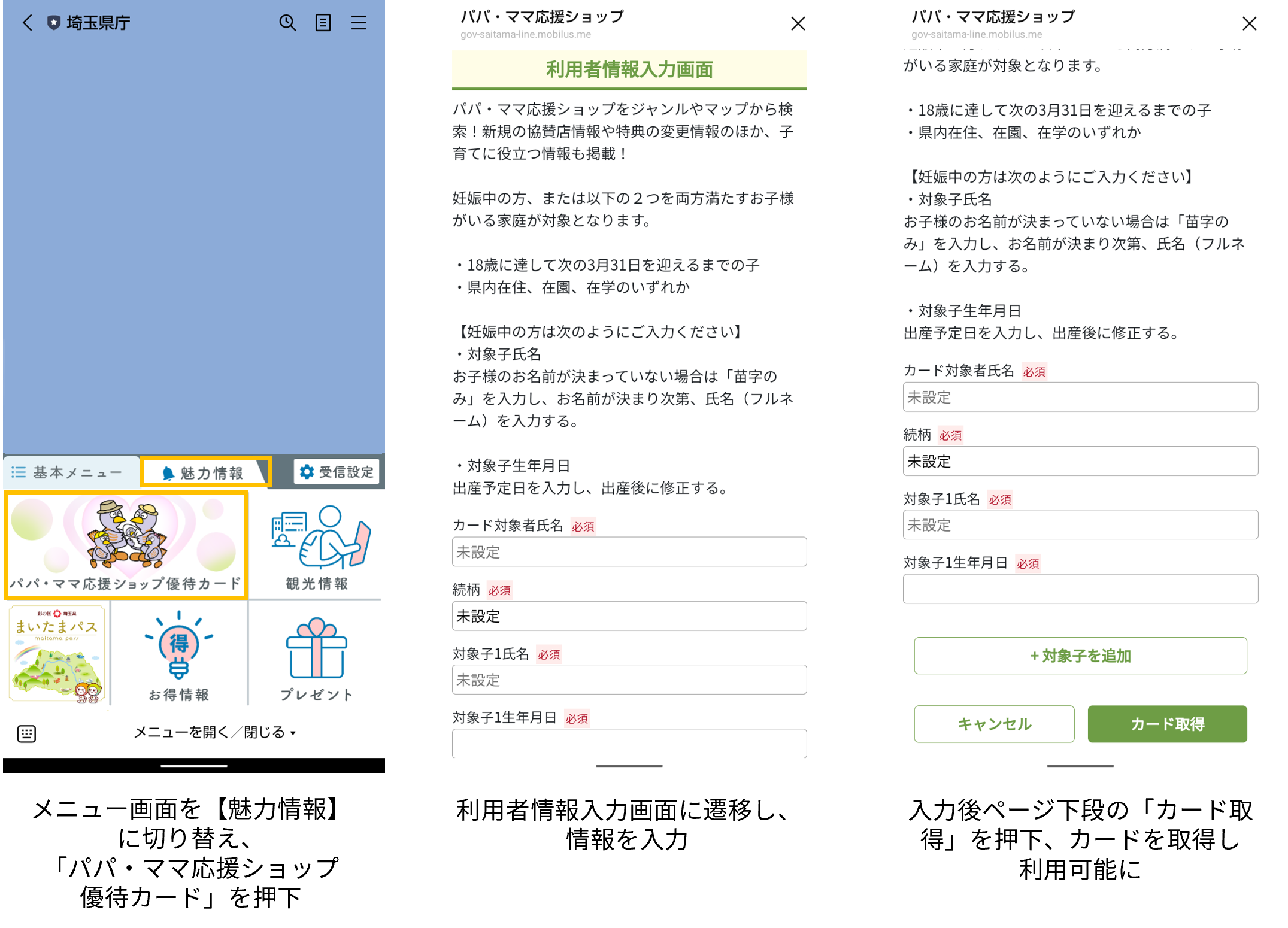
Task: Open the まいたまパス map thumbnail
Action: pyautogui.click(x=57, y=654)
